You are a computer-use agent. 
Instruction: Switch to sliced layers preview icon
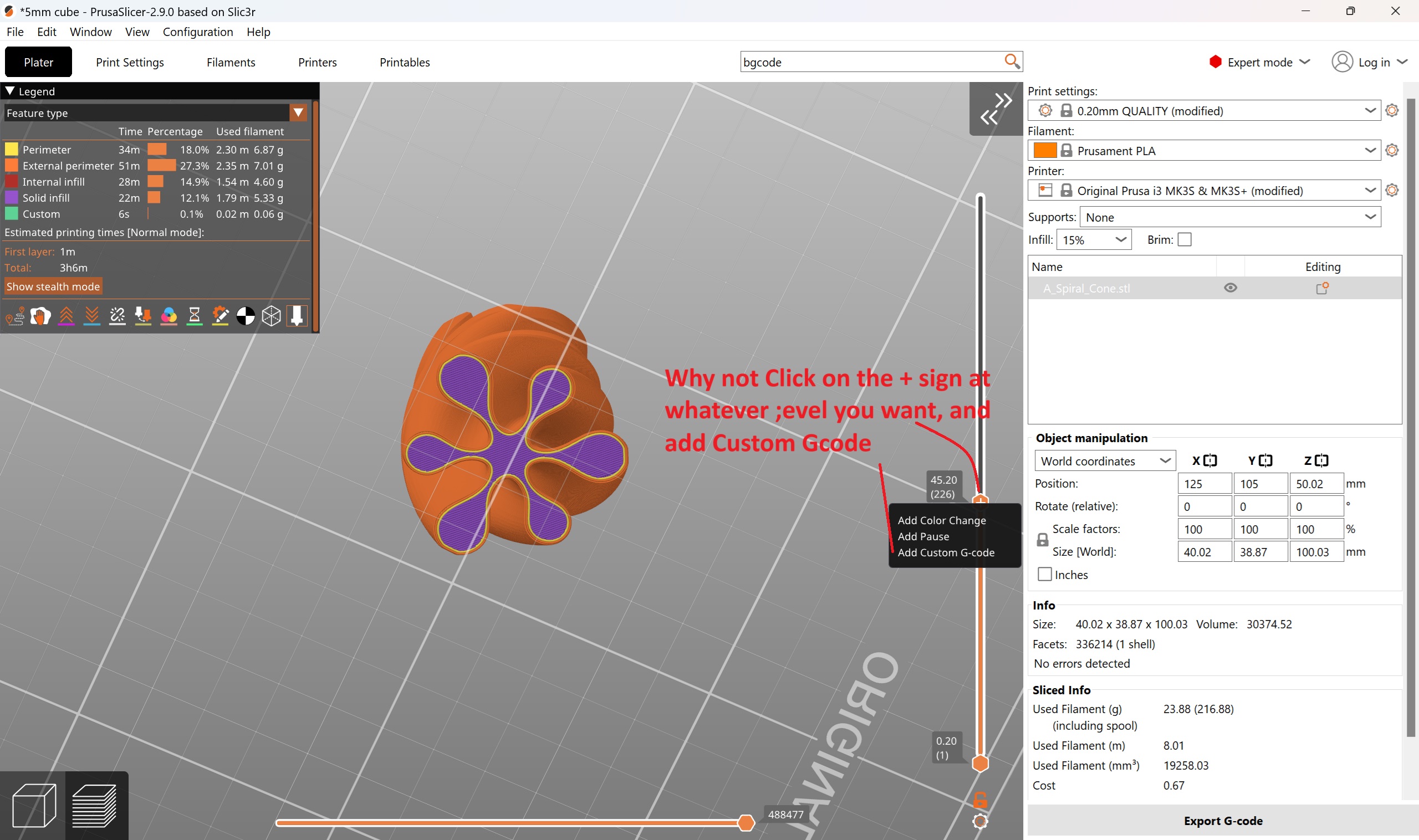click(x=95, y=805)
